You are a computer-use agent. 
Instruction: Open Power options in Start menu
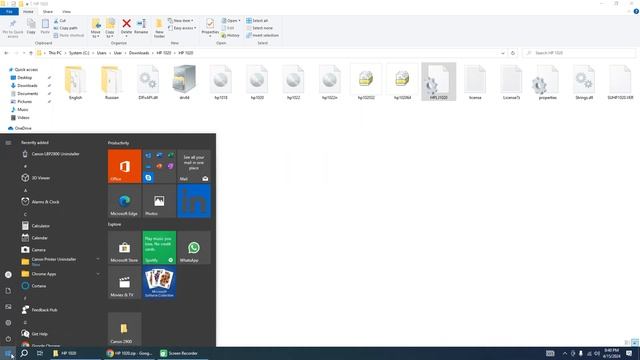8,339
